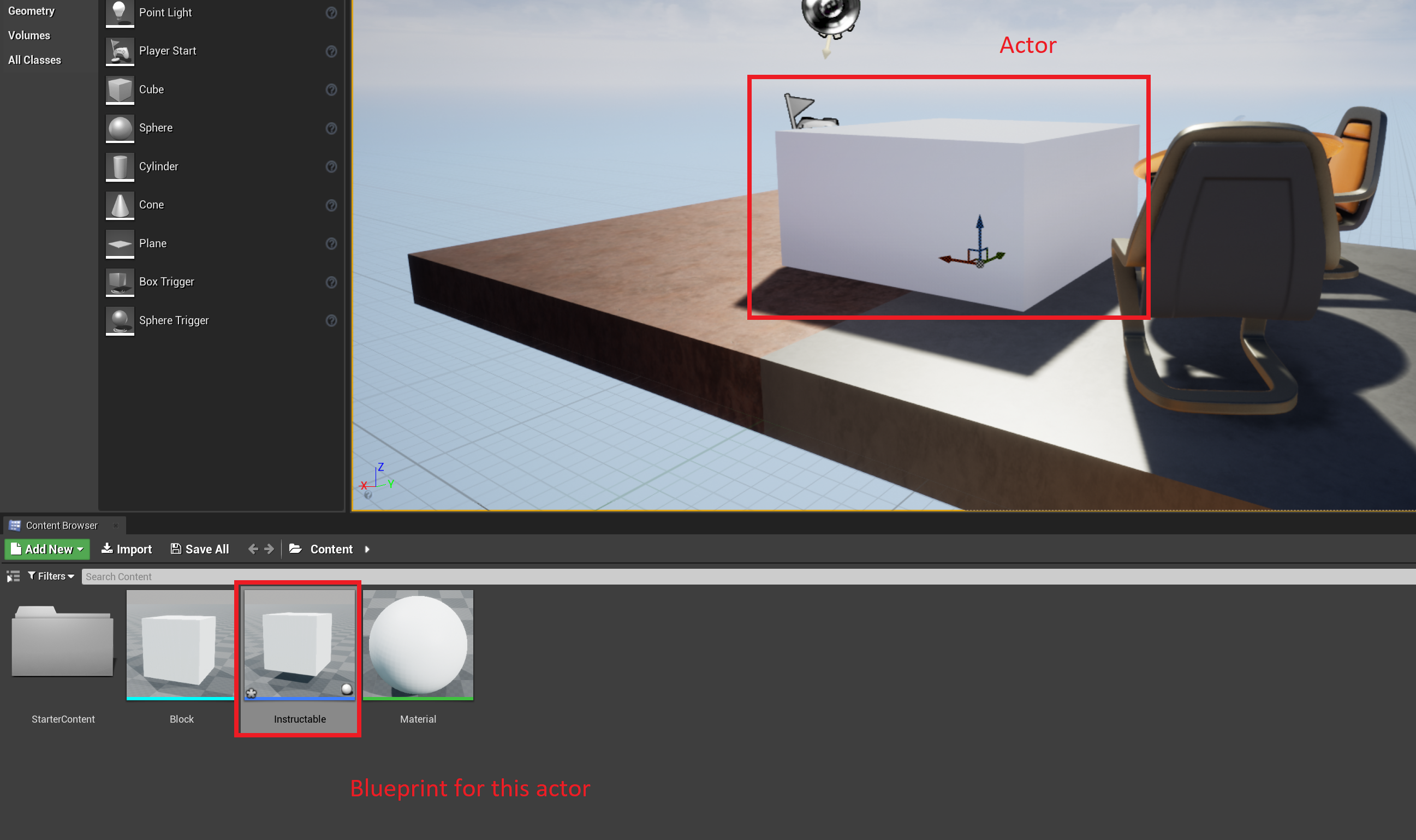Open the Filters dropdown
This screenshot has width=1416, height=840.
50,576
